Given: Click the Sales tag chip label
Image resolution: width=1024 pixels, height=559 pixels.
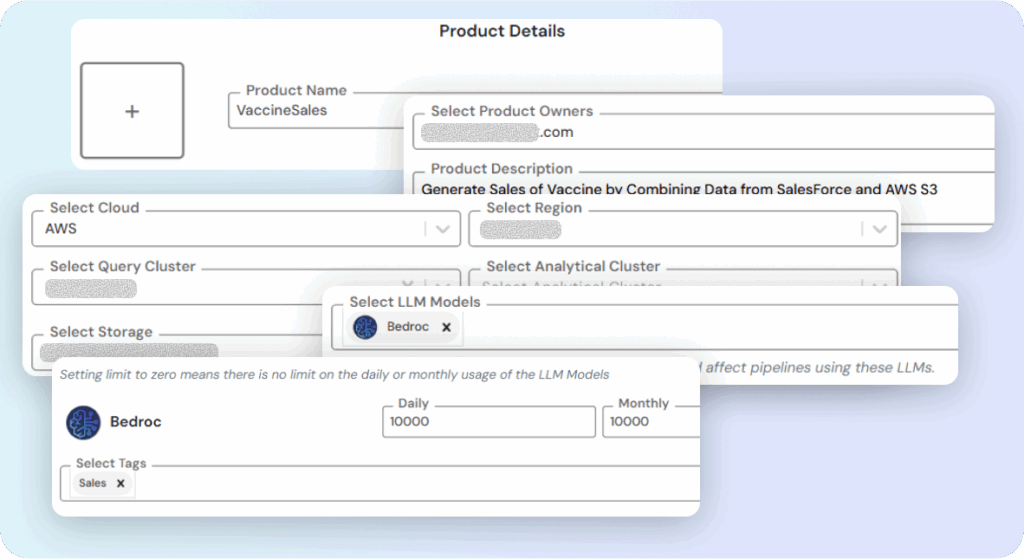Looking at the screenshot, I should [x=92, y=483].
